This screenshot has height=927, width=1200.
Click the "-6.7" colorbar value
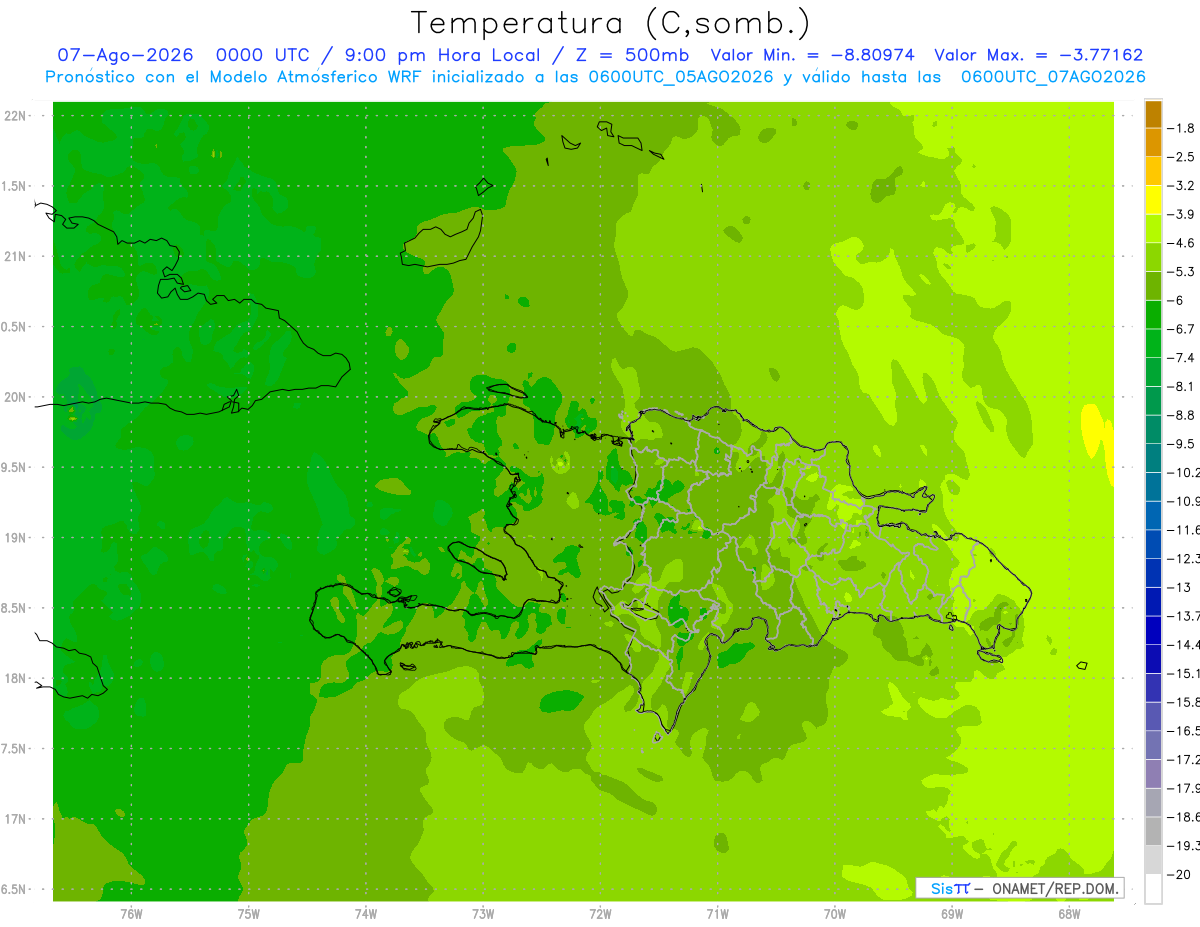point(1182,329)
